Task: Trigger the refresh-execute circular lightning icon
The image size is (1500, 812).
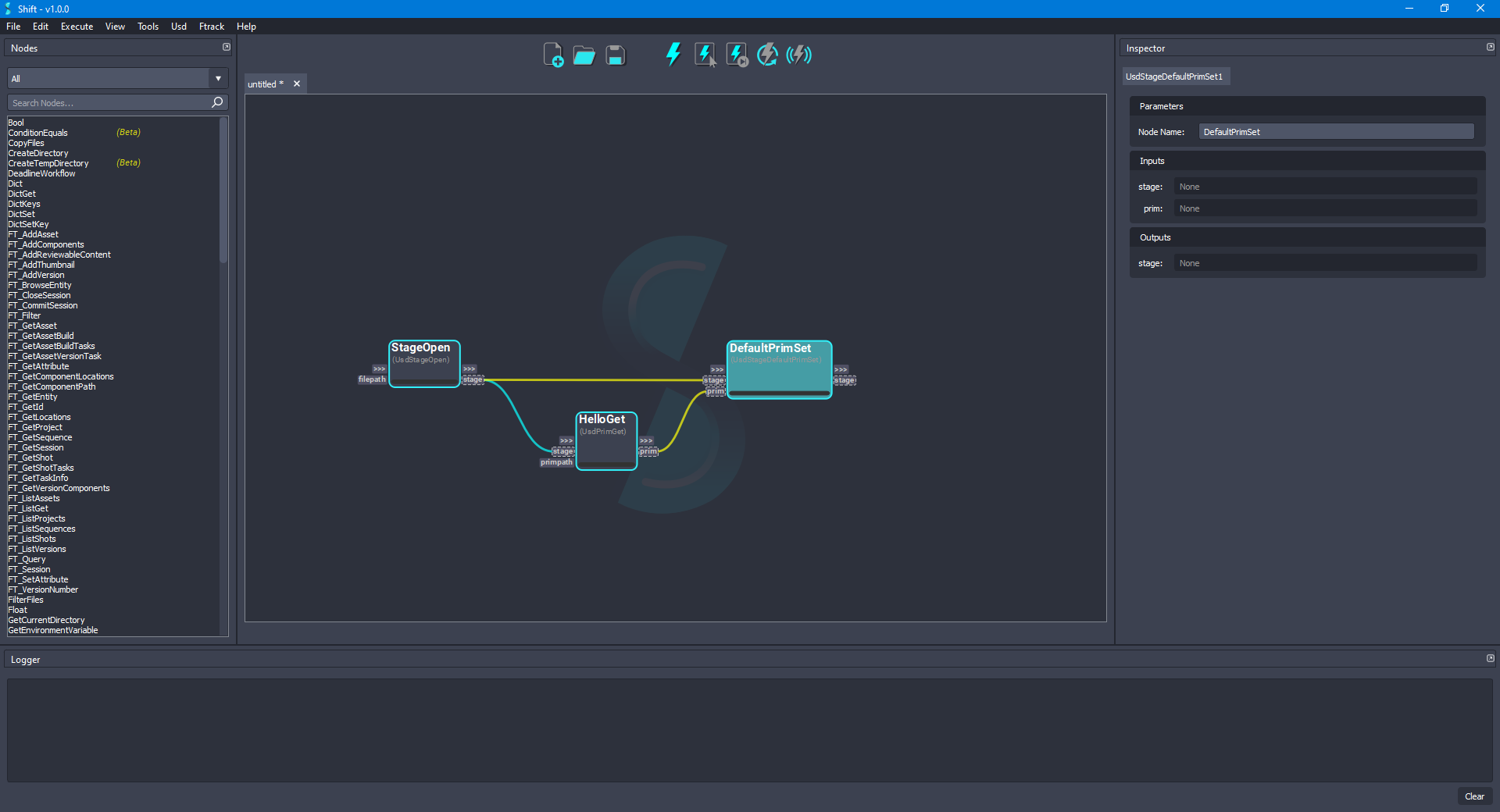Action: click(767, 55)
